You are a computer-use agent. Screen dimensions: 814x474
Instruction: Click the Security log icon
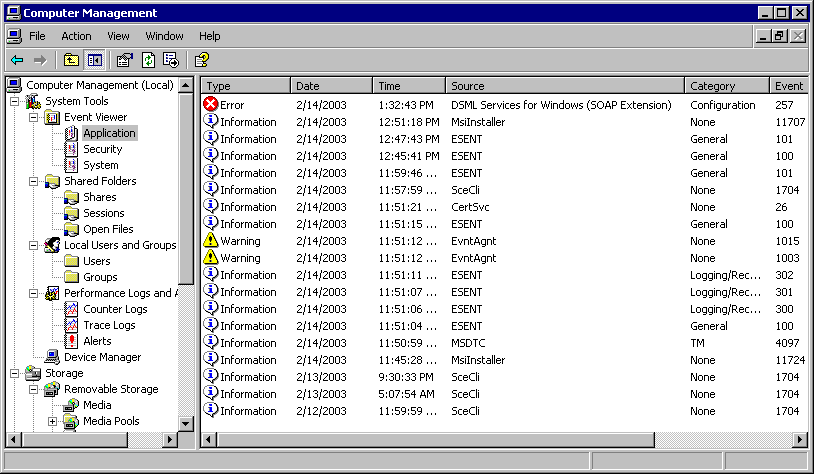pos(71,150)
